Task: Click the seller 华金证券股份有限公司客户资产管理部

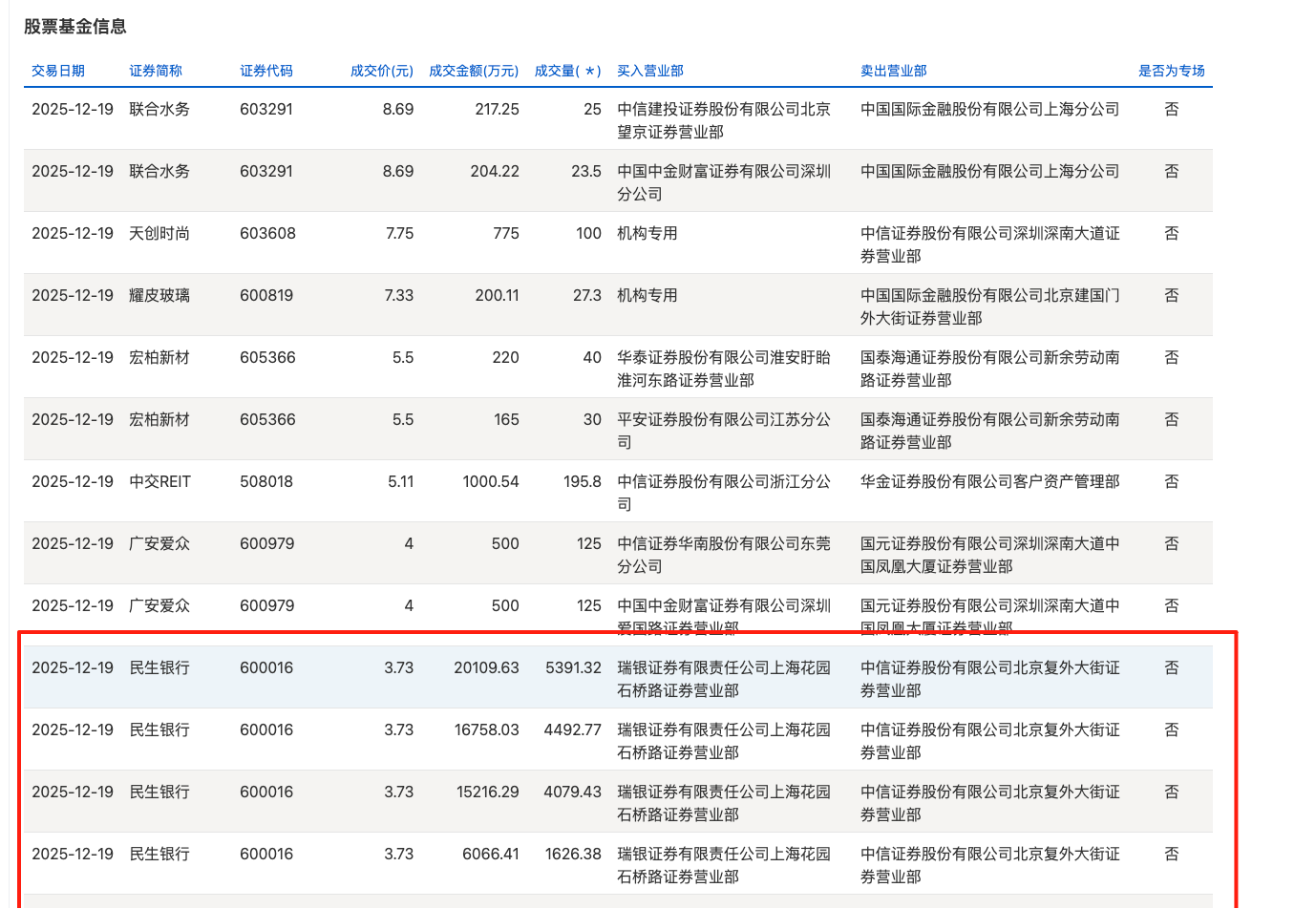Action: (x=989, y=481)
